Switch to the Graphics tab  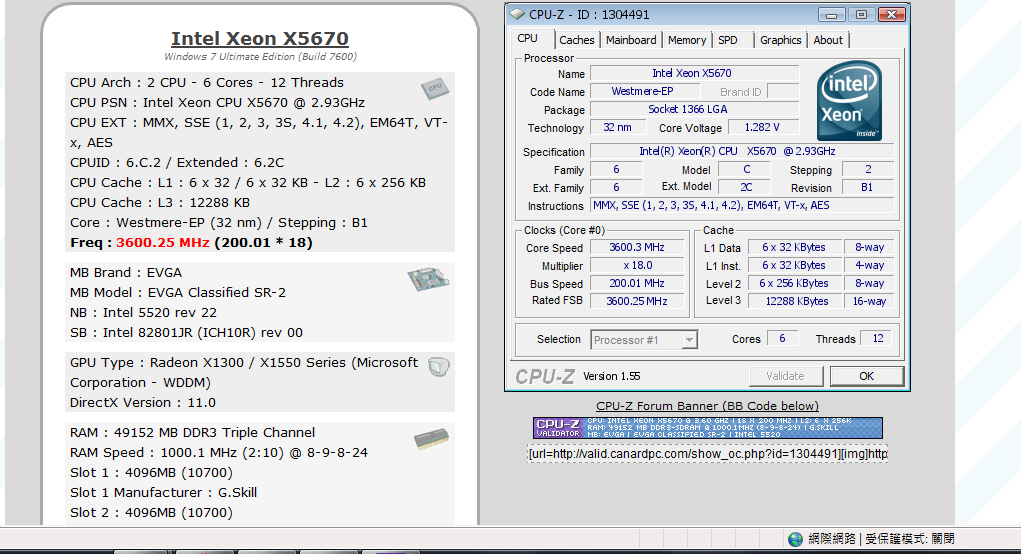pos(780,40)
